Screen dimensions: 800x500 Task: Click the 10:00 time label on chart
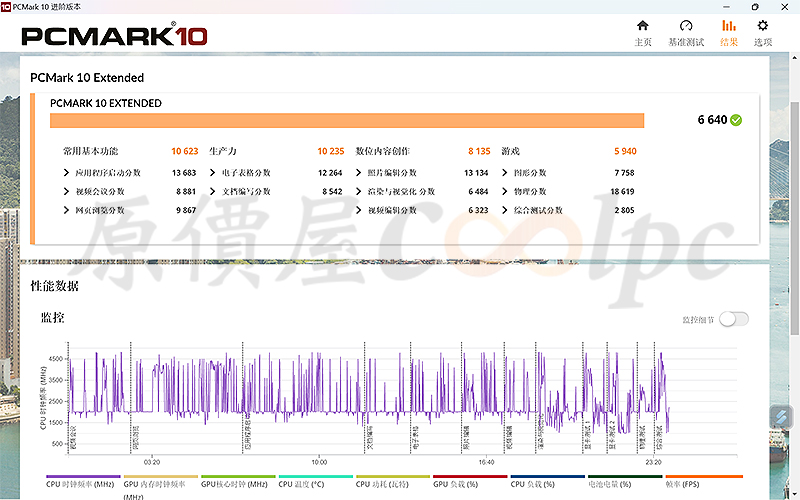pyautogui.click(x=319, y=462)
